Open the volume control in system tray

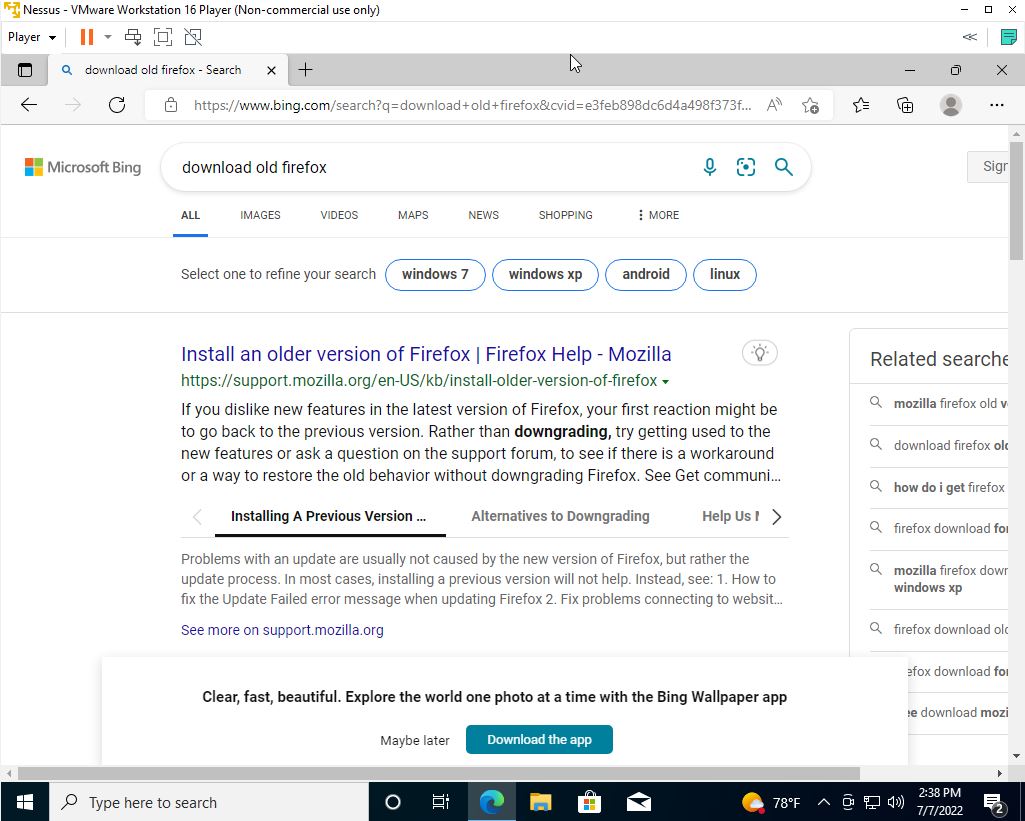click(x=896, y=802)
